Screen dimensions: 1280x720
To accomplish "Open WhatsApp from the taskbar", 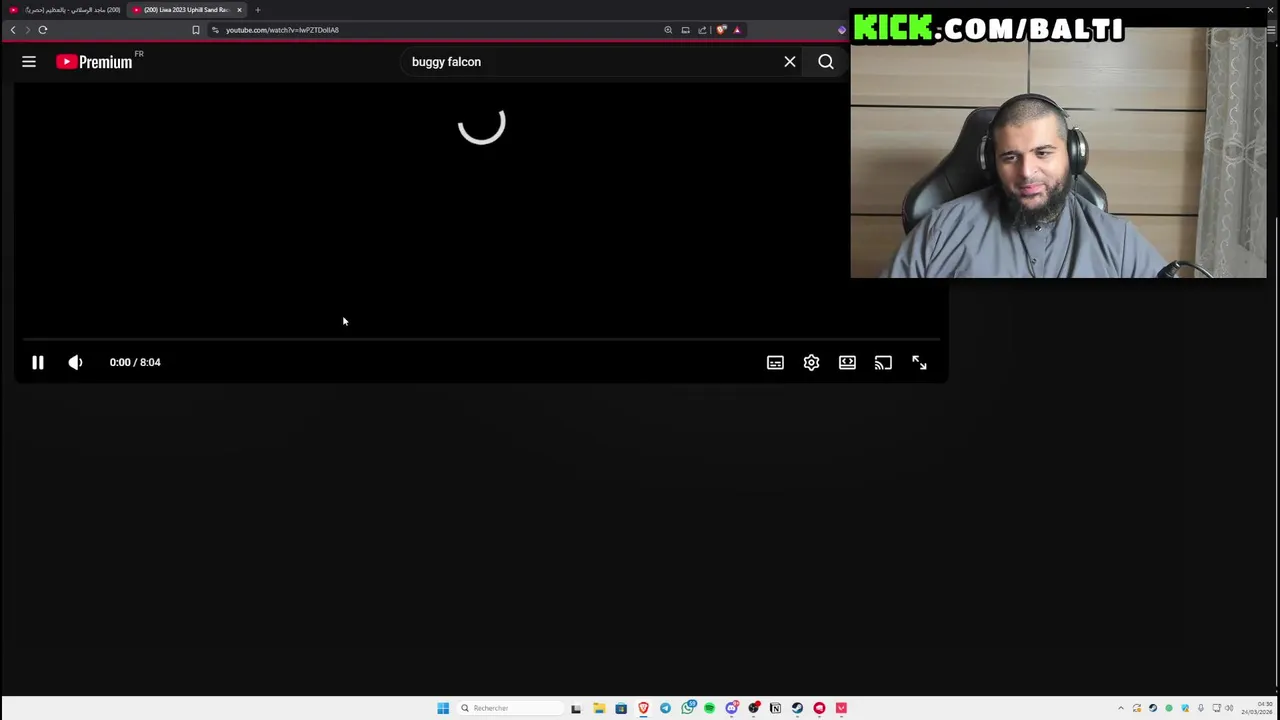I will tap(688, 708).
